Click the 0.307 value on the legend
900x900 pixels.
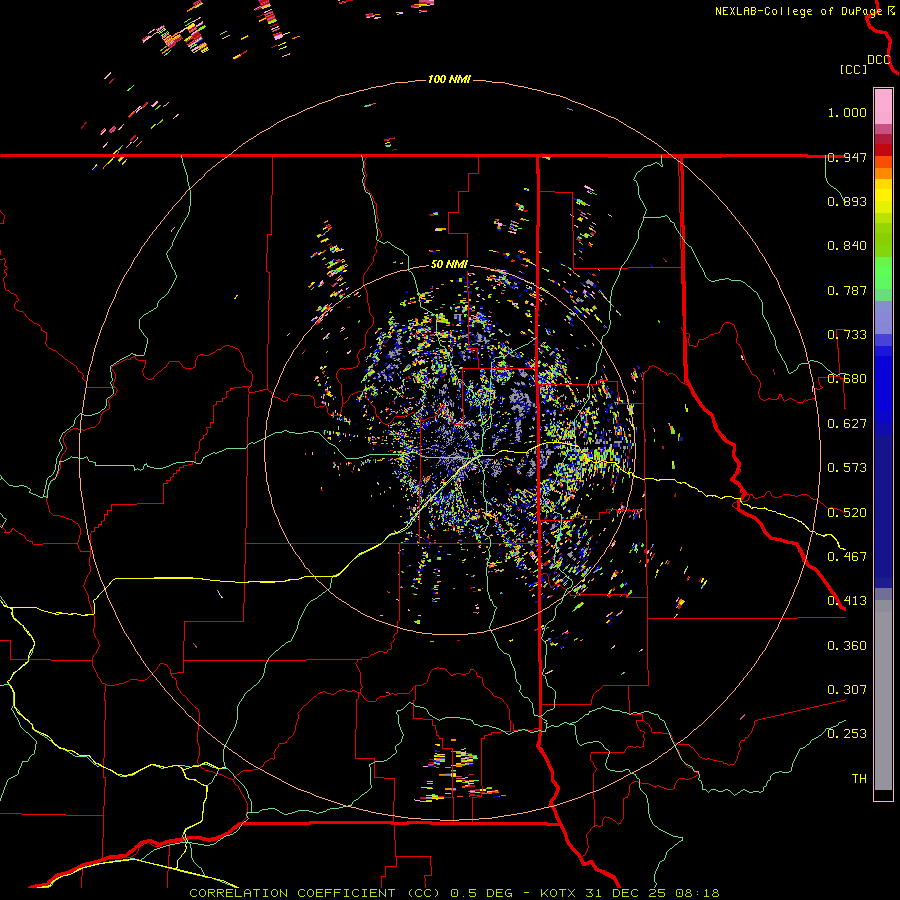coord(847,690)
